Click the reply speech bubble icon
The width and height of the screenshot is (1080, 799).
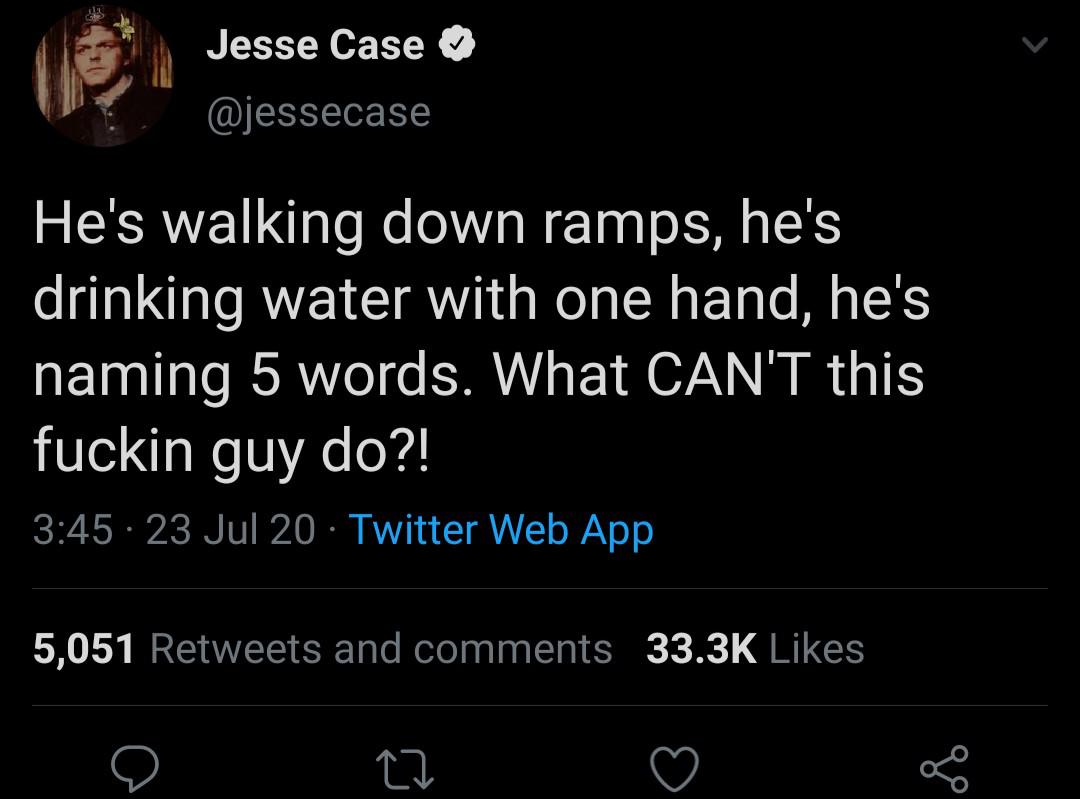(137, 768)
